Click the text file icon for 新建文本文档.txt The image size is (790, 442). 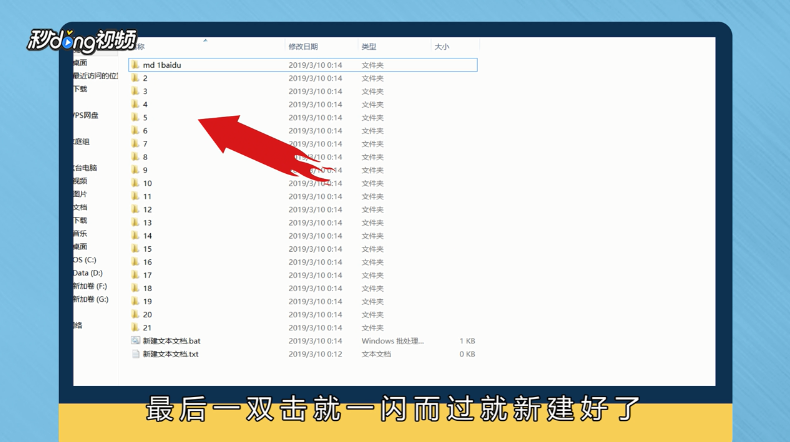pyautogui.click(x=135, y=354)
